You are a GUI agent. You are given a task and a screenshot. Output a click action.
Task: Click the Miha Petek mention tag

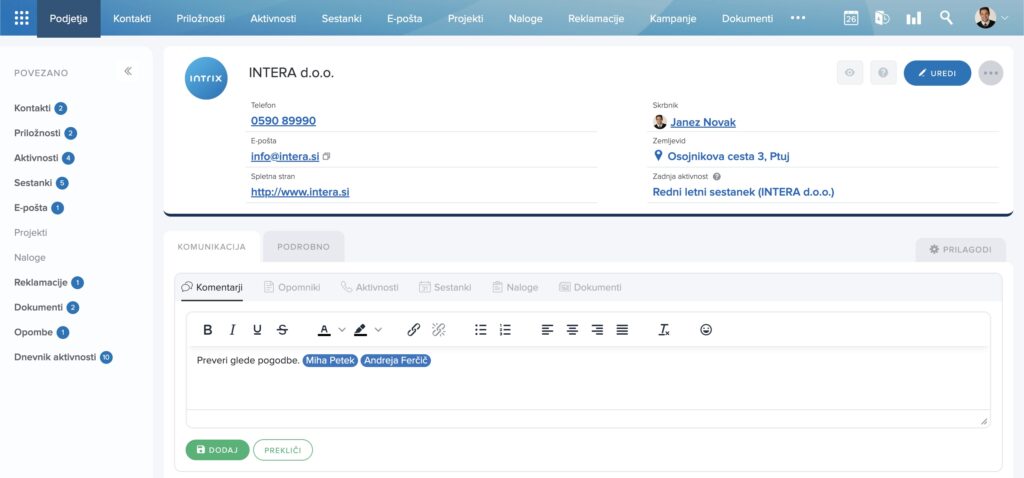[330, 360]
